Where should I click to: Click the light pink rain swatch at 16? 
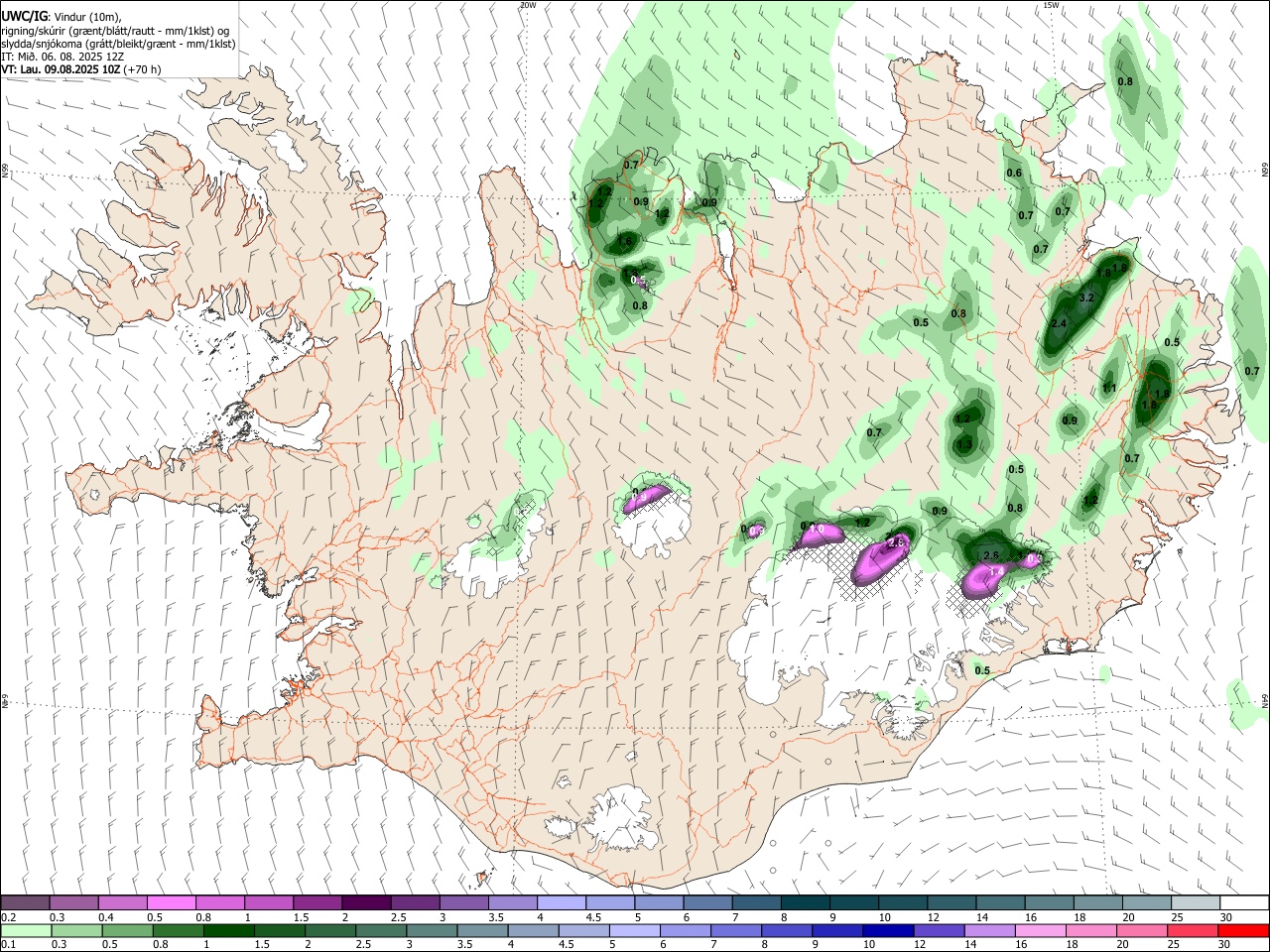[1040, 930]
